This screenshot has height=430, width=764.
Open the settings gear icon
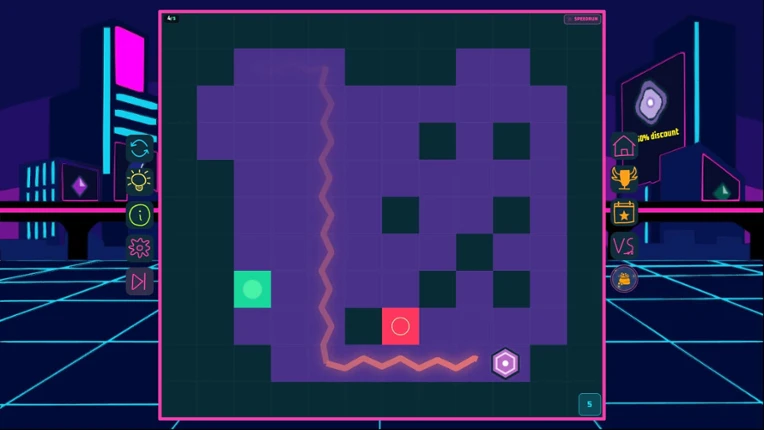[139, 248]
